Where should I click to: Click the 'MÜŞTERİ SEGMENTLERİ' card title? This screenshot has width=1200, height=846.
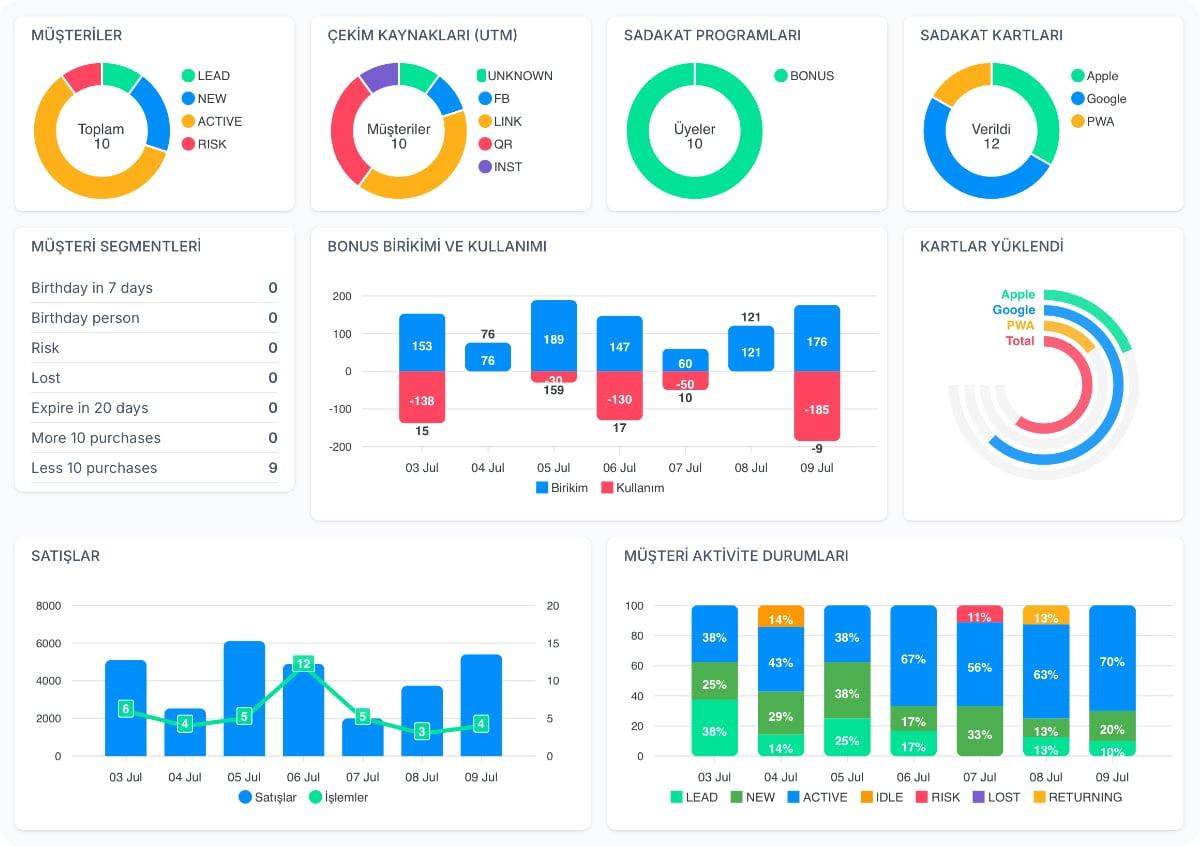click(116, 246)
